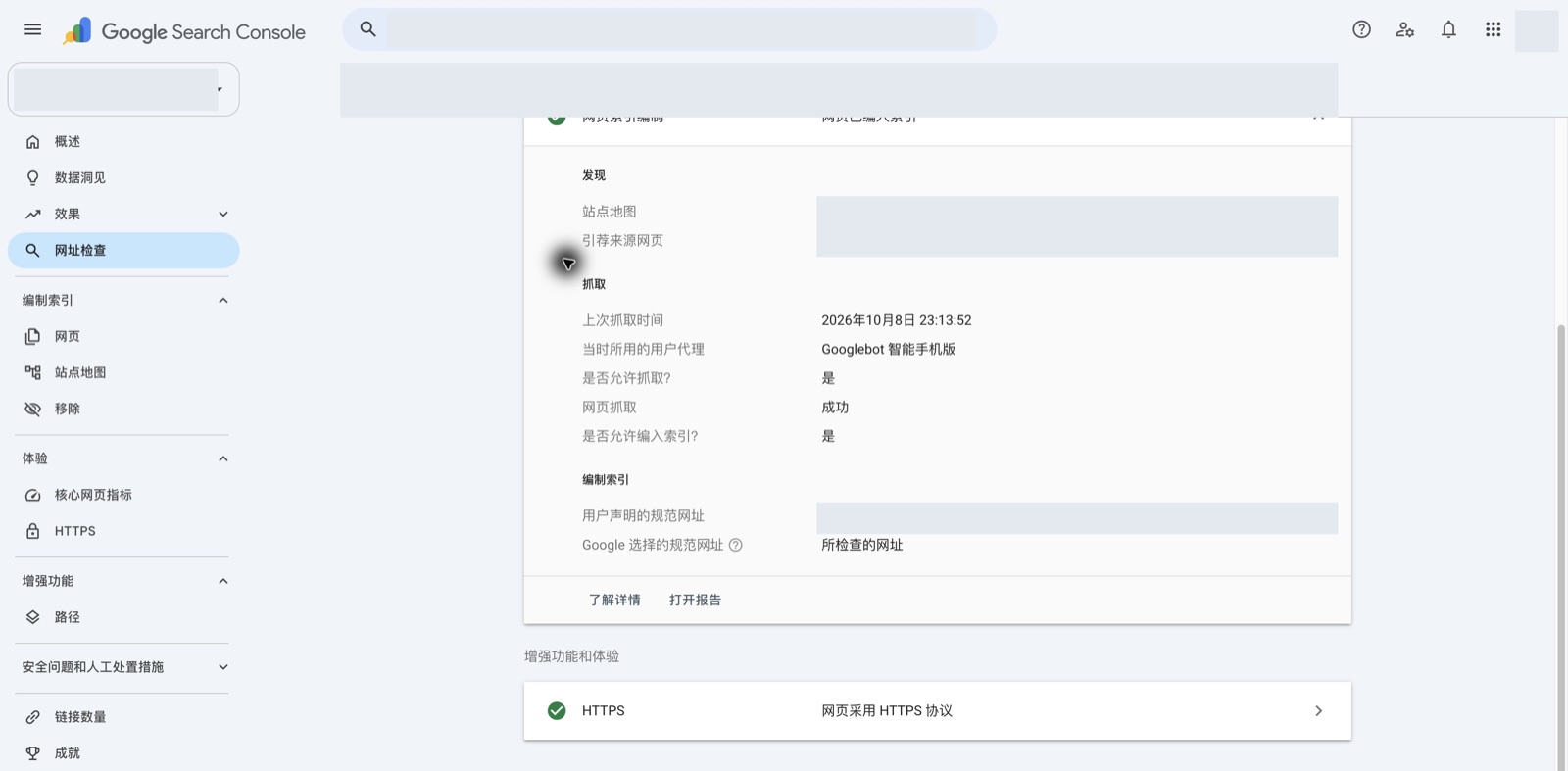This screenshot has height=771, width=1568.
Task: Click the Googlebot 智能手机版 value
Action: coord(889,349)
